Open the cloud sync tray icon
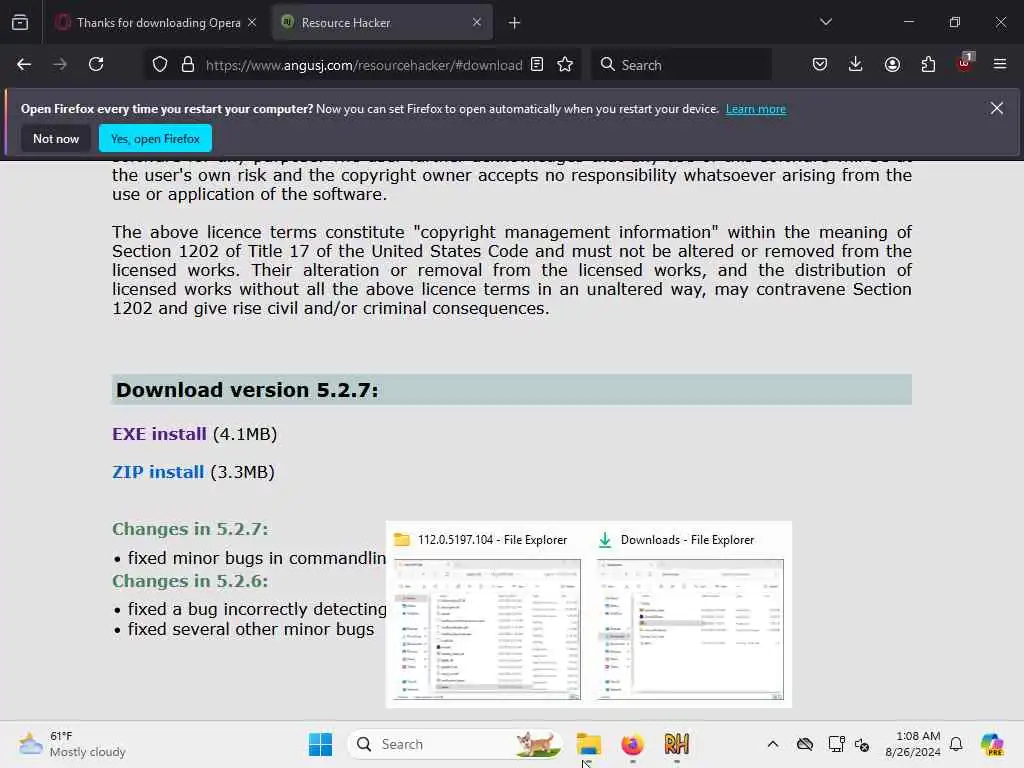Viewport: 1024px width, 768px height. (x=805, y=744)
